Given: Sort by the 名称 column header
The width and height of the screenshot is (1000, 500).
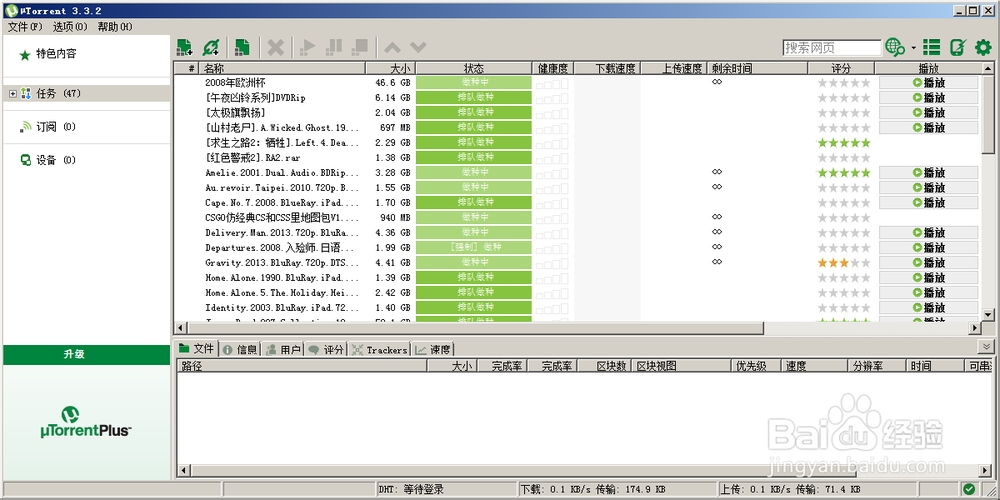Looking at the screenshot, I should (283, 68).
